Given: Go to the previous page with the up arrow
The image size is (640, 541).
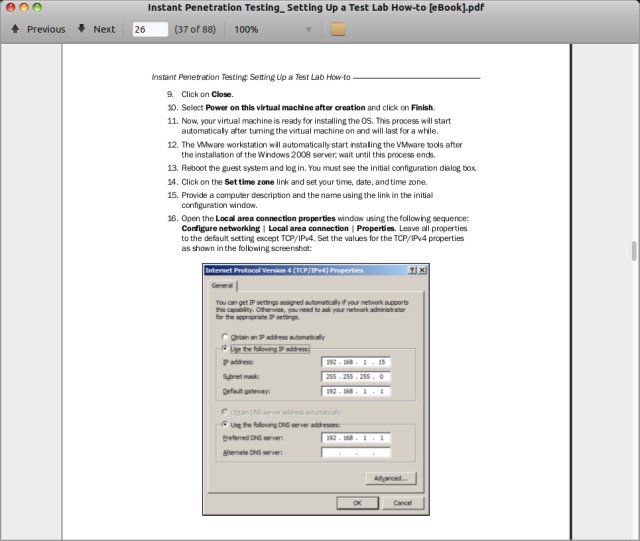Looking at the screenshot, I should coord(37,29).
